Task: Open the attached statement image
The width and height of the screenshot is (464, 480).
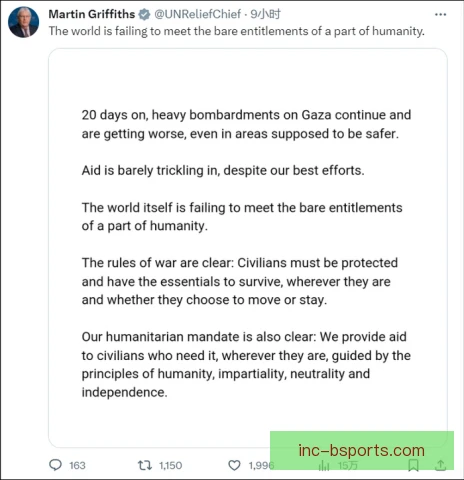Action: 248,248
